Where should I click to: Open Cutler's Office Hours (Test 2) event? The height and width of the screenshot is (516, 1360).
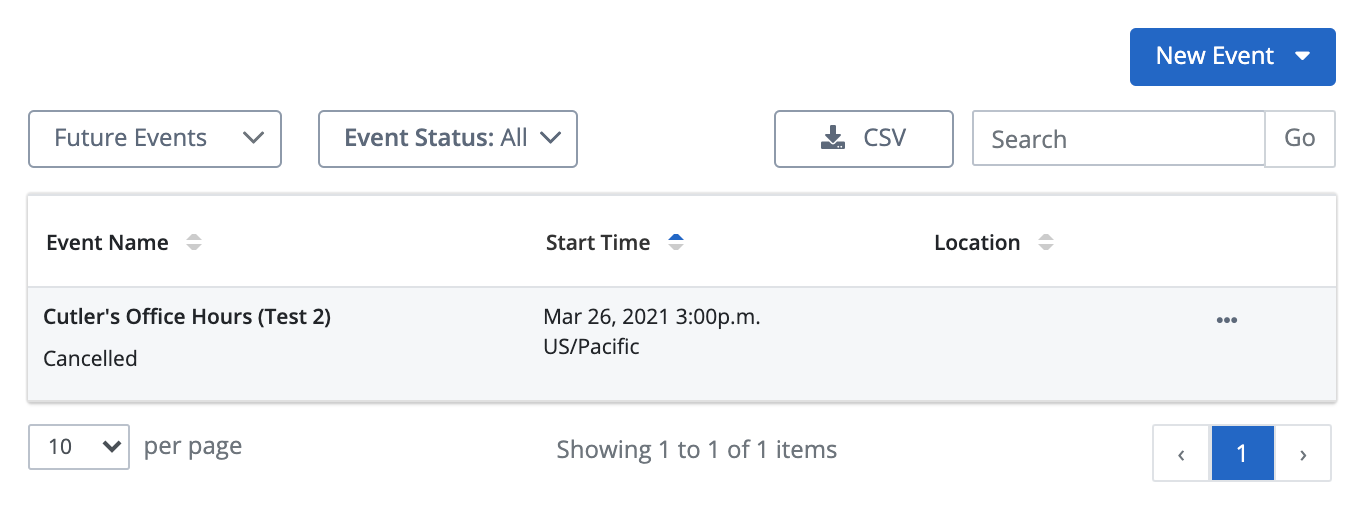(x=187, y=317)
